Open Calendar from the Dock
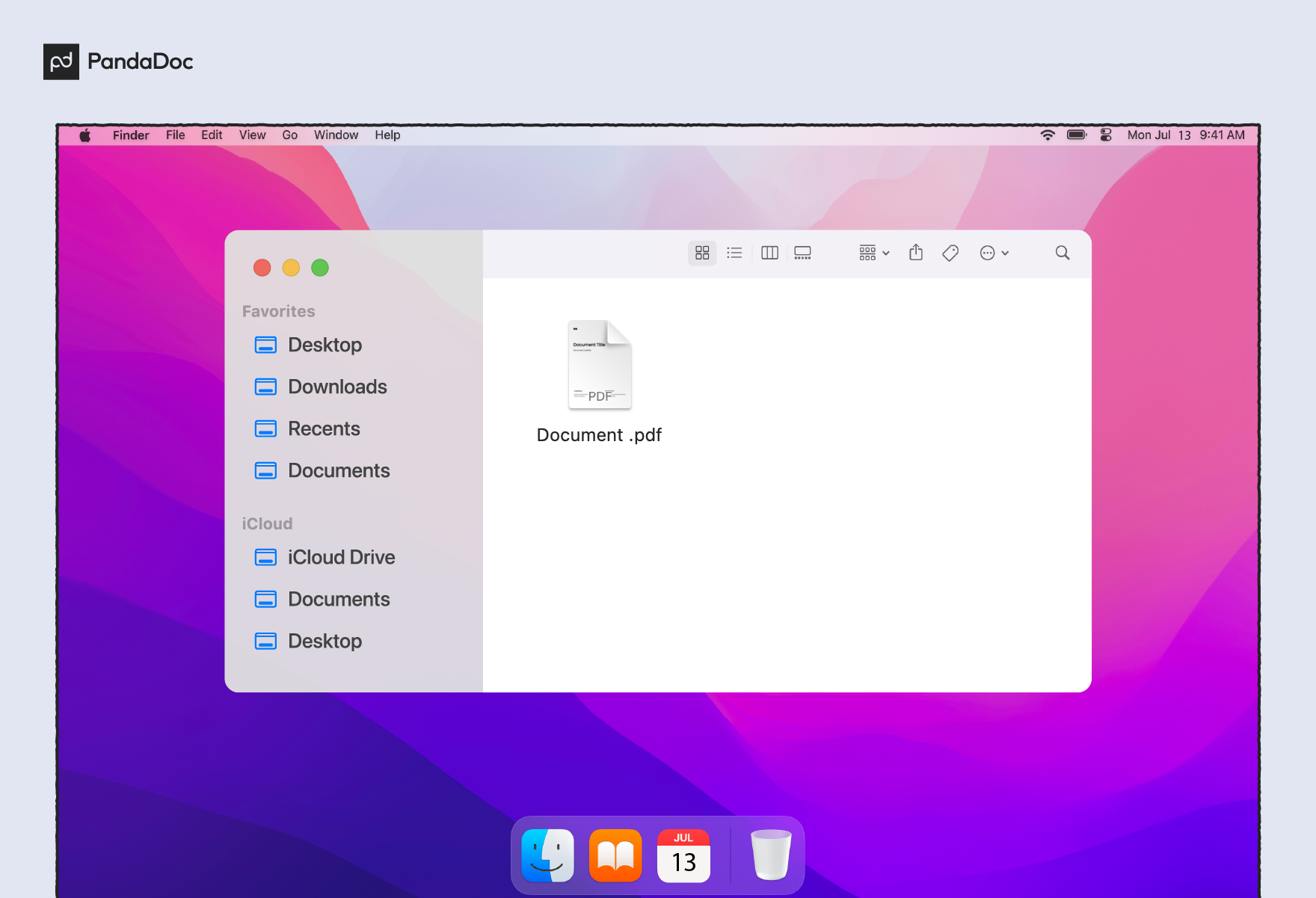The width and height of the screenshot is (1316, 898). tap(683, 855)
